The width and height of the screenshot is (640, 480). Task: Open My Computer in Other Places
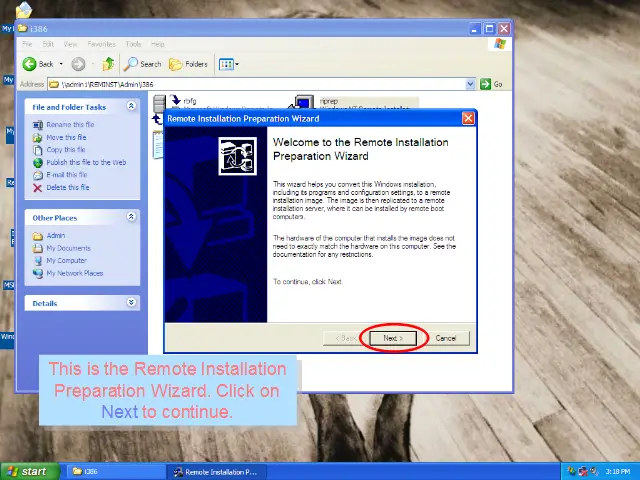tap(67, 260)
